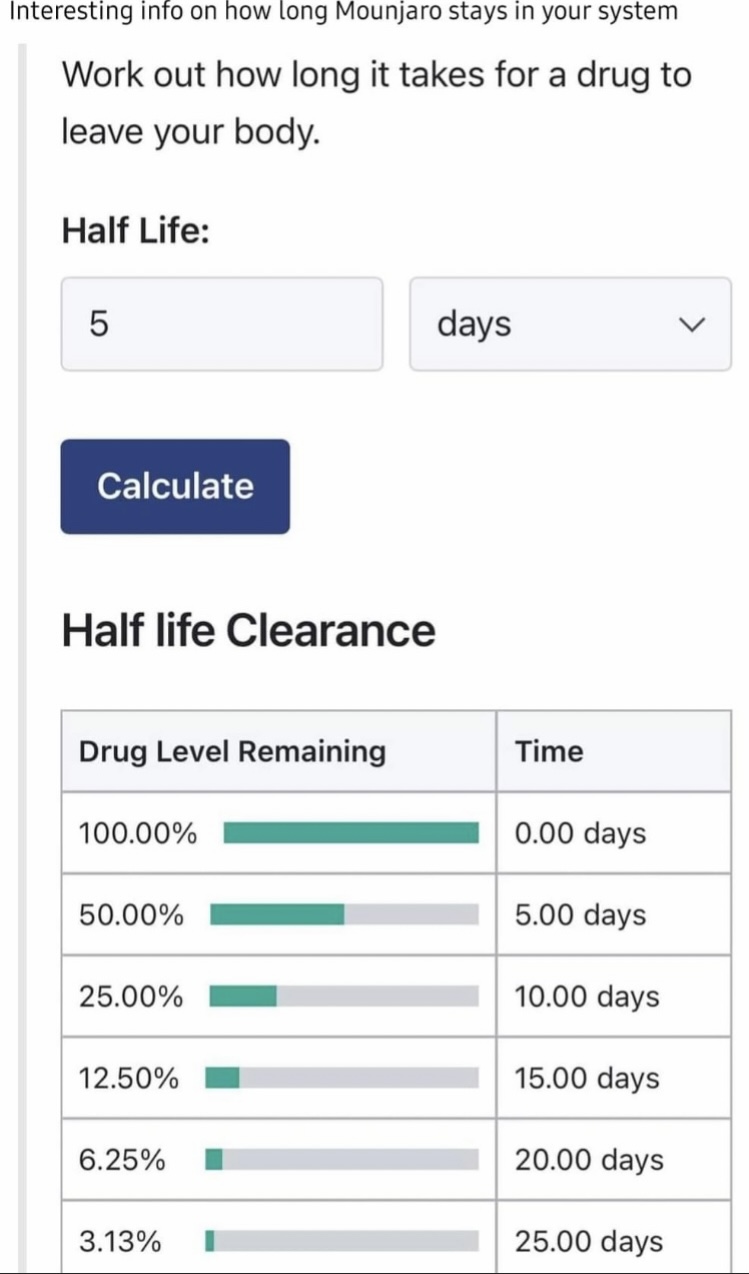Image resolution: width=749 pixels, height=1274 pixels.
Task: Click the Drug Level Remaining column header
Action: pos(232,752)
